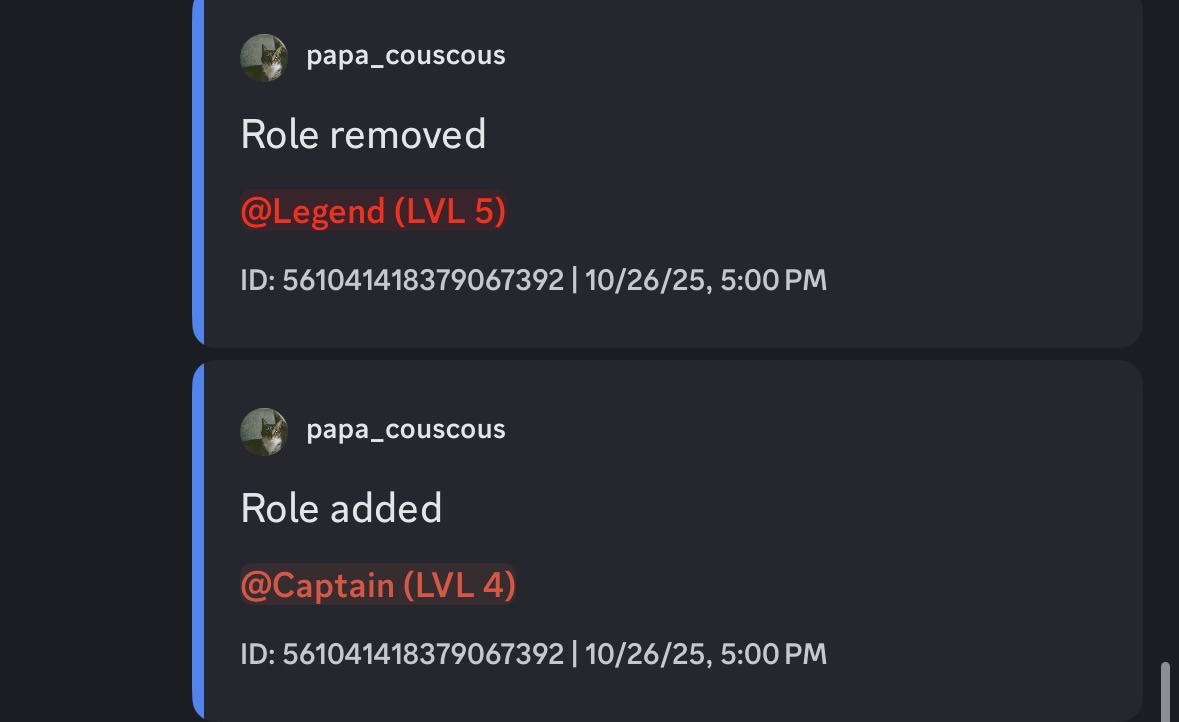
Task: Select the user ID under Captain role
Action: coord(423,654)
